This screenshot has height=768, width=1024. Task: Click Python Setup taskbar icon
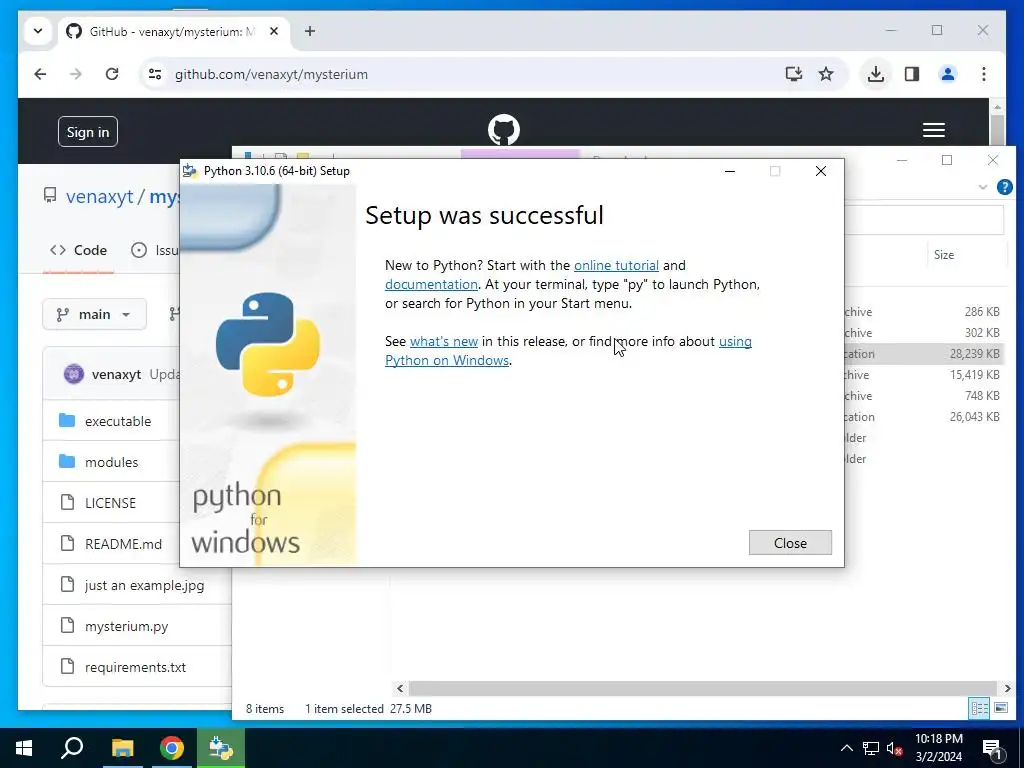(x=221, y=748)
